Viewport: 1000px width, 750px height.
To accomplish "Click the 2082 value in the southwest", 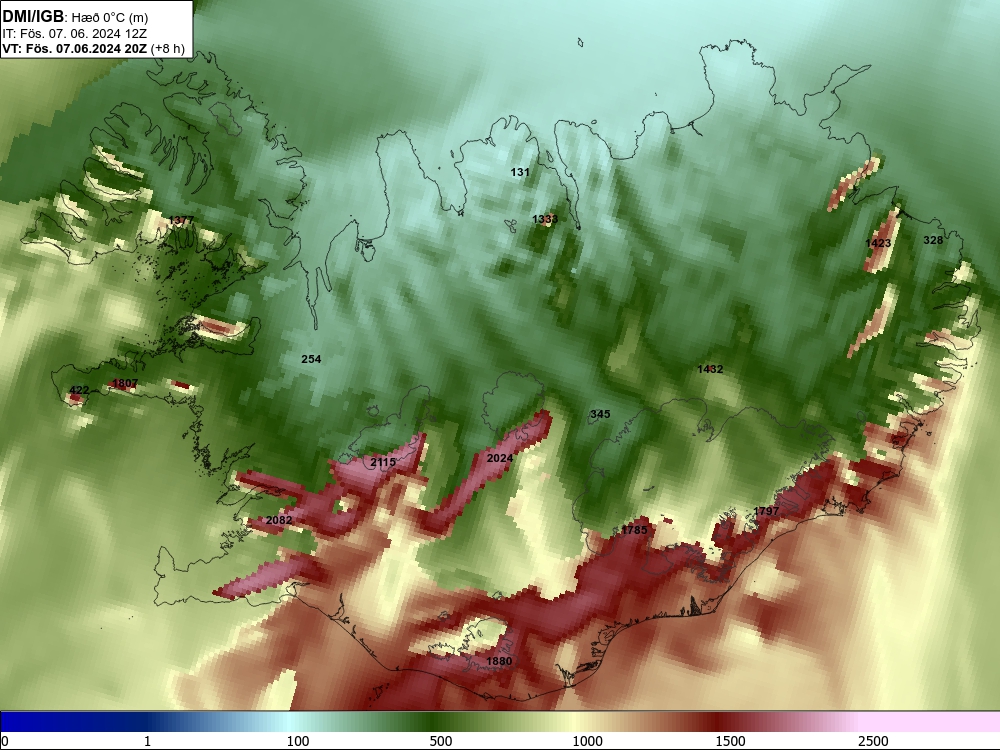I will coord(279,520).
